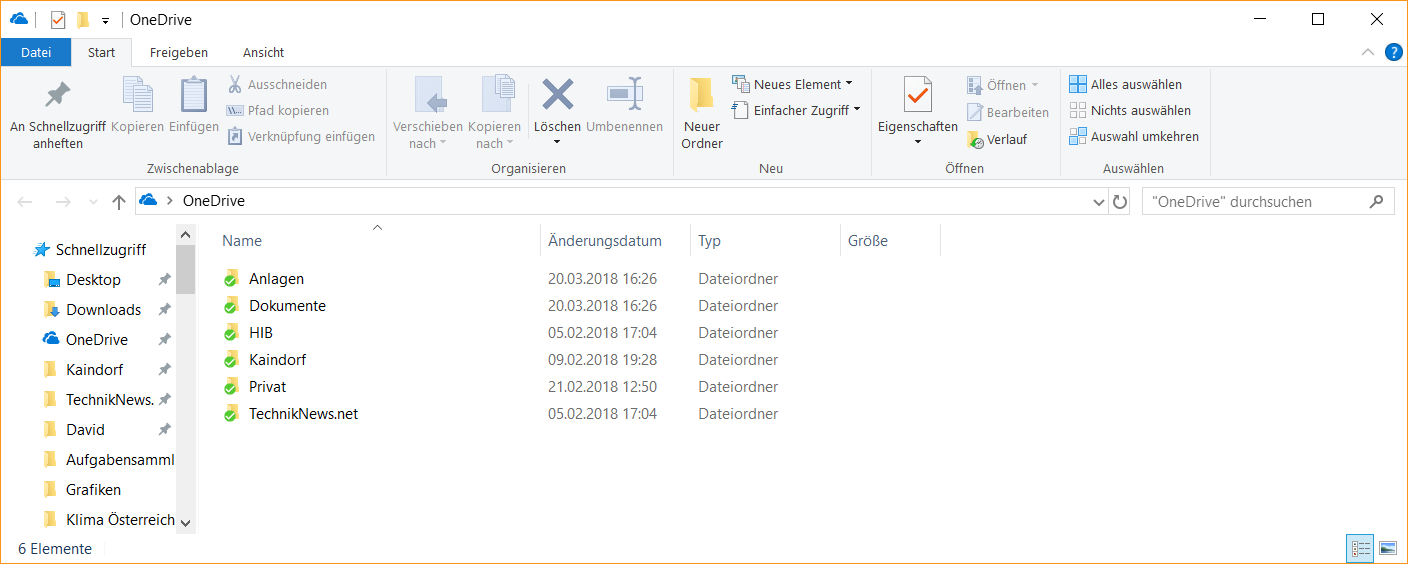The image size is (1408, 564).
Task: Open Kaindorf in navigation pane
Action: coord(94,370)
